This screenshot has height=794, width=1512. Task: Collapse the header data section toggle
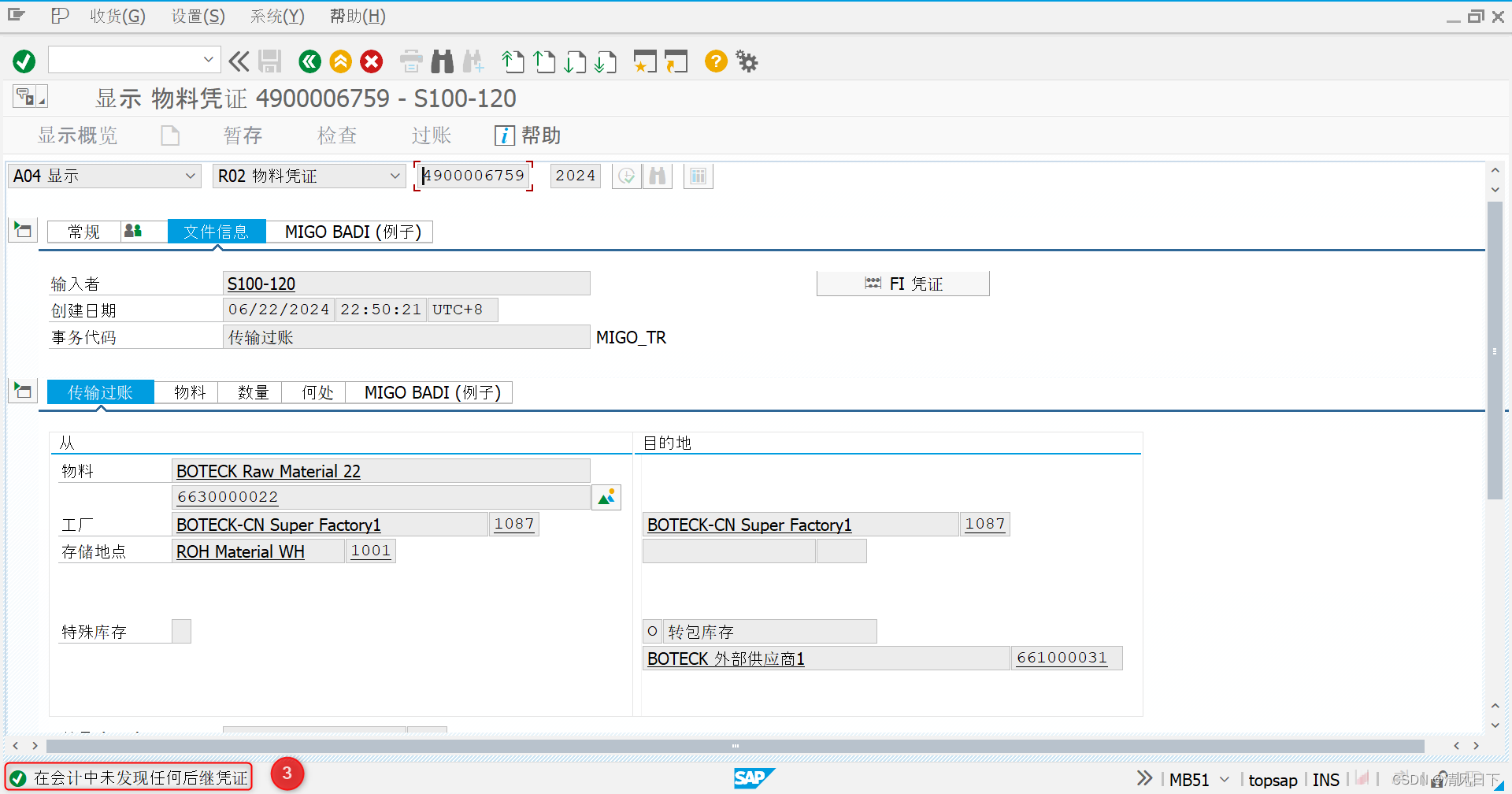click(x=23, y=231)
